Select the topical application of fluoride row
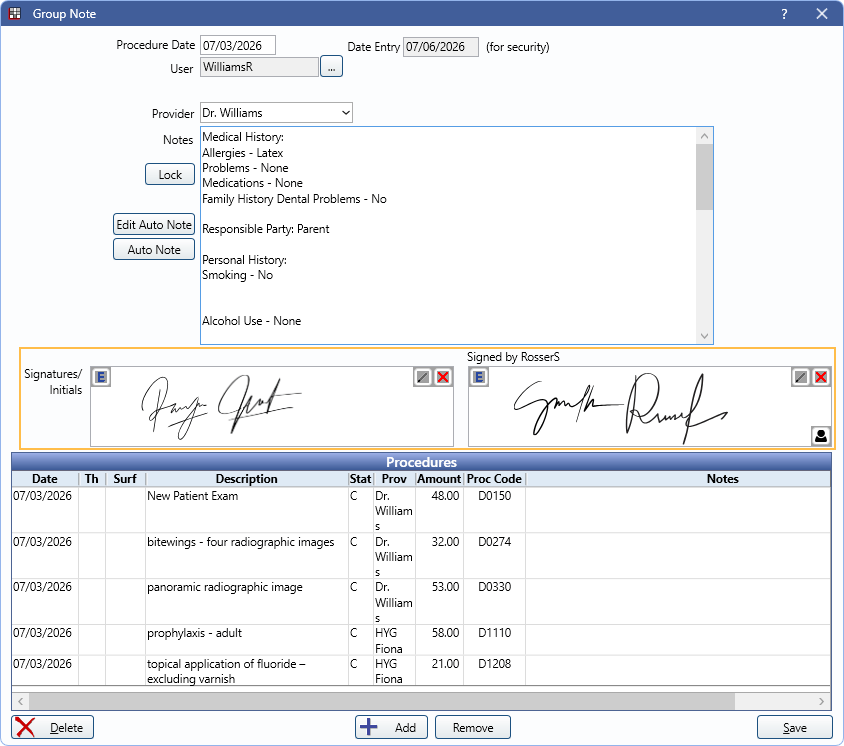Viewport: 844px width, 746px height. [x=421, y=671]
